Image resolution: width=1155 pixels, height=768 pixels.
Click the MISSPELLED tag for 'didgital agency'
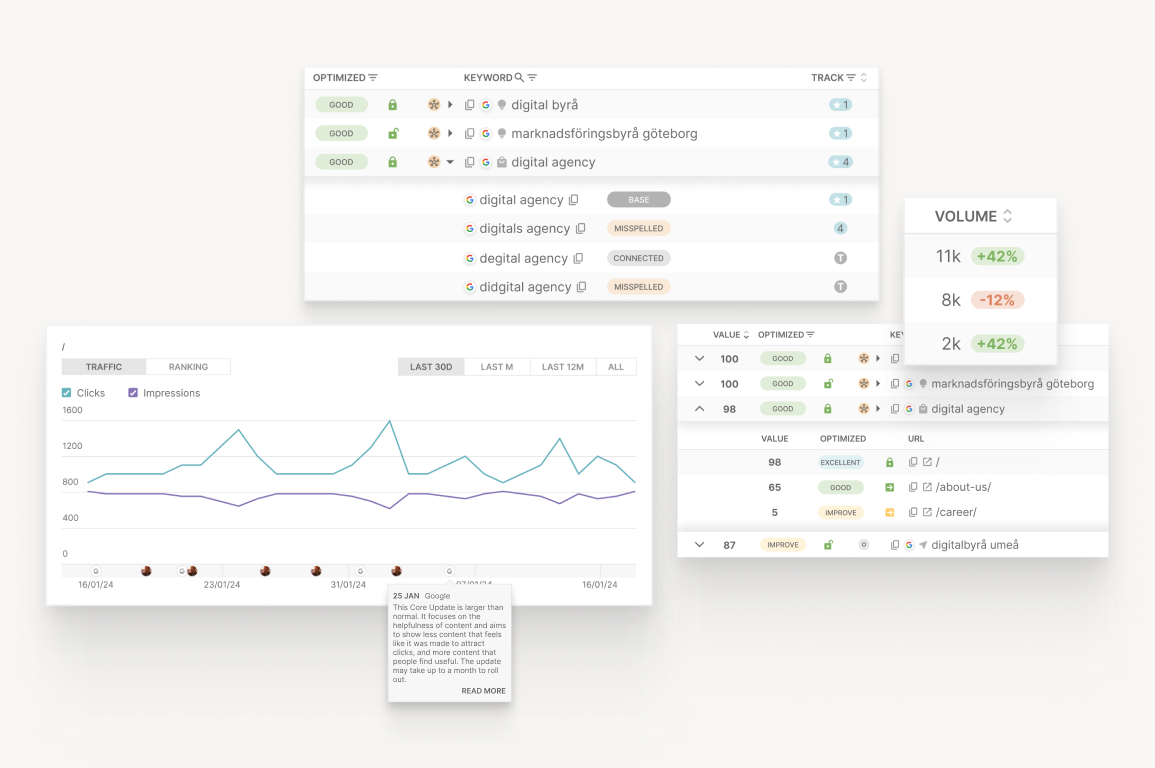(x=638, y=287)
